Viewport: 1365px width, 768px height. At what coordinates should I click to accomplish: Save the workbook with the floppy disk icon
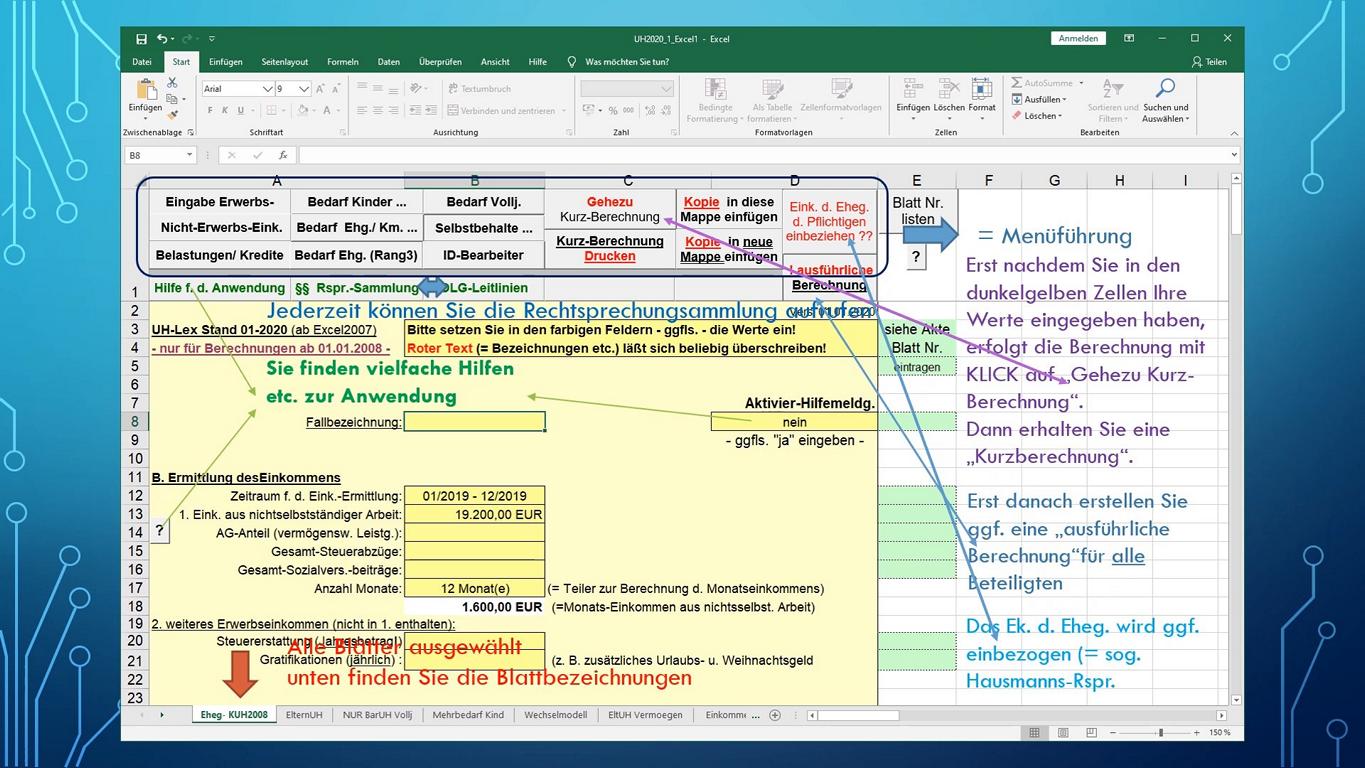(x=141, y=39)
